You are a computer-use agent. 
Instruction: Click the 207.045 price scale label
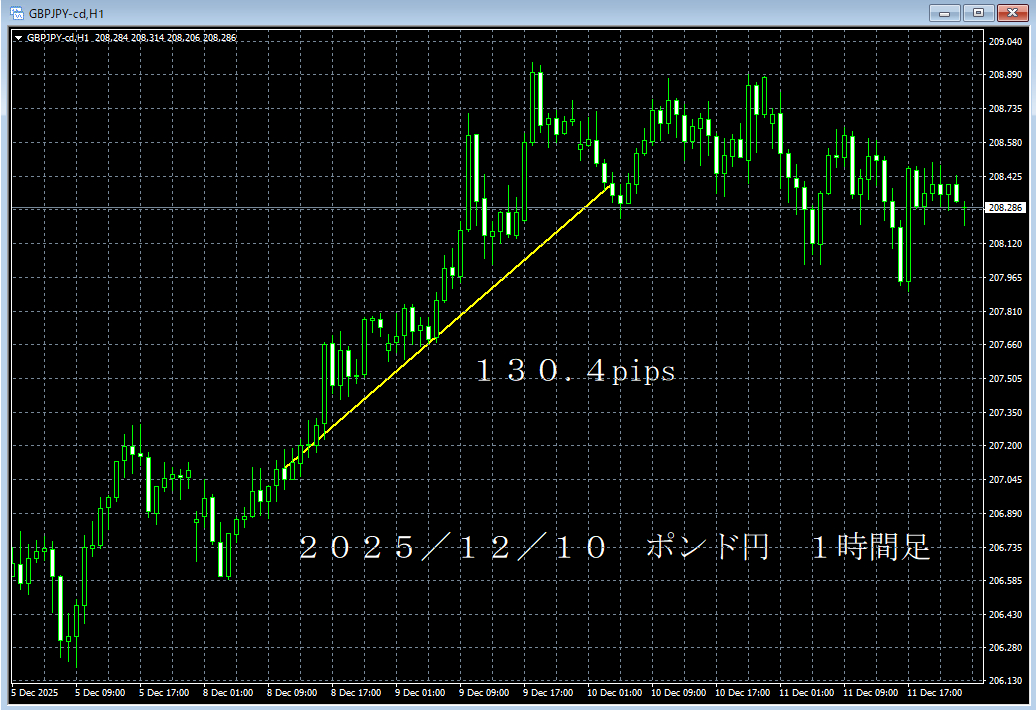click(x=1005, y=480)
